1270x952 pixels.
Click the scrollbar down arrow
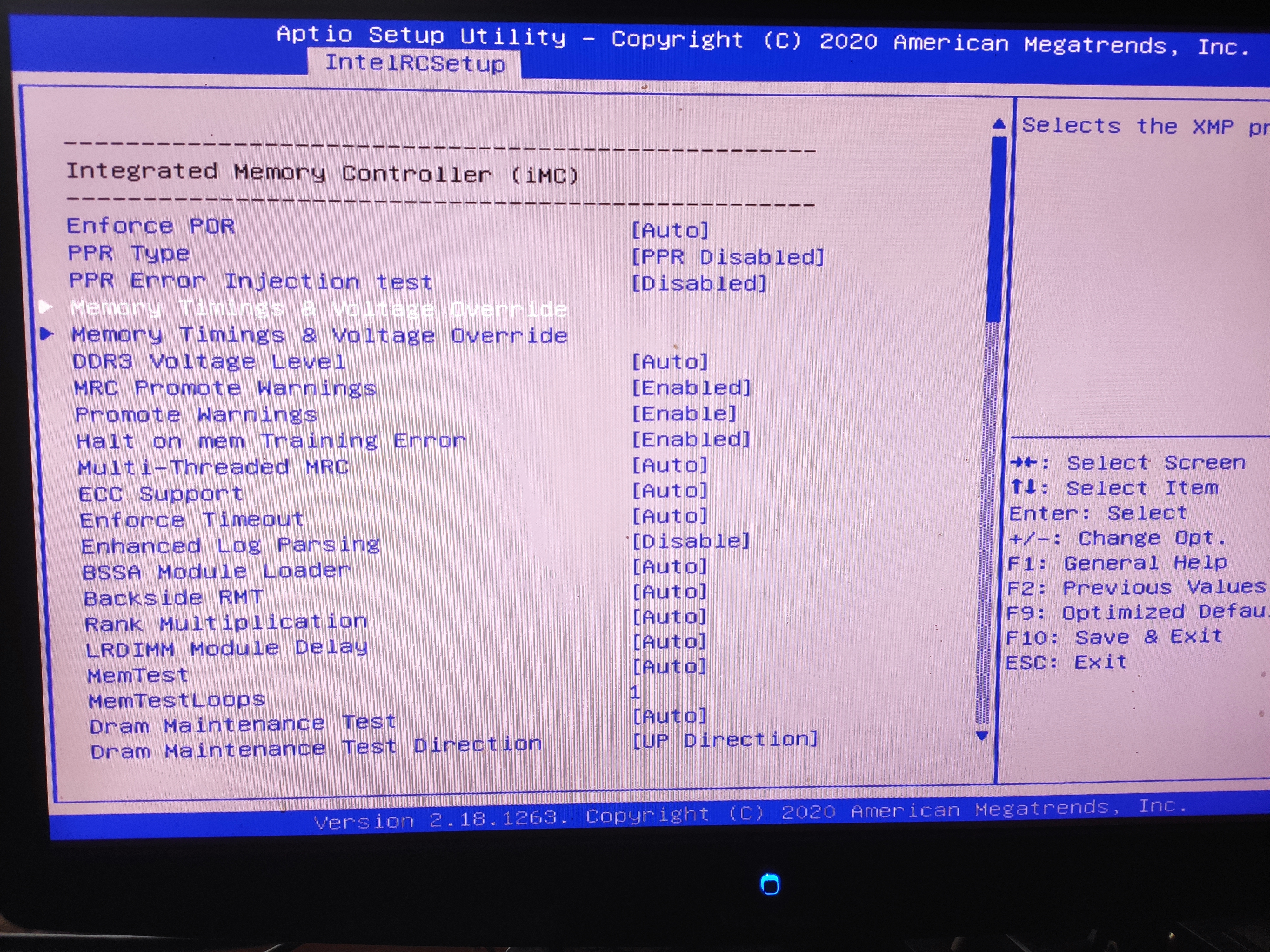(982, 736)
